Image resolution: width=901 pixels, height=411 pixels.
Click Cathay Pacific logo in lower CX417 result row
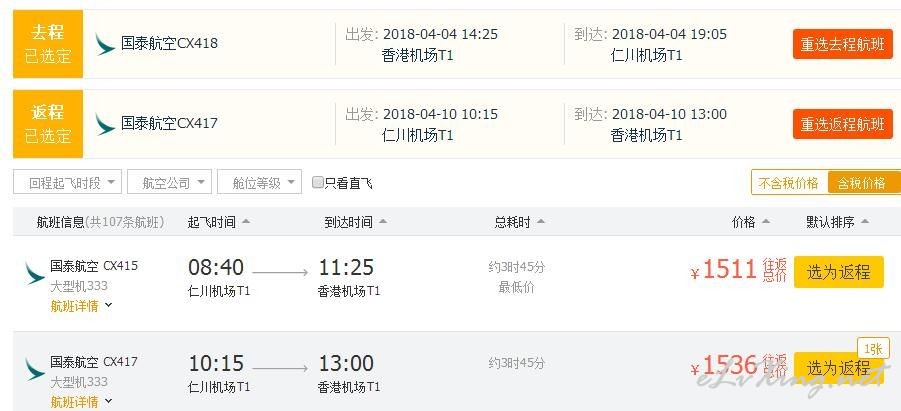click(x=34, y=369)
